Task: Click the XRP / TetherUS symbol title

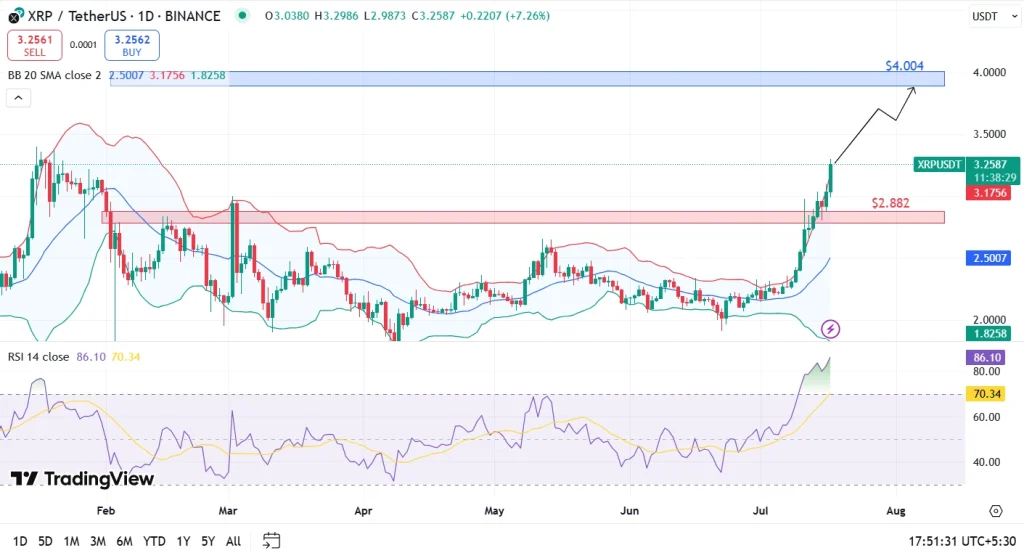Action: (123, 16)
